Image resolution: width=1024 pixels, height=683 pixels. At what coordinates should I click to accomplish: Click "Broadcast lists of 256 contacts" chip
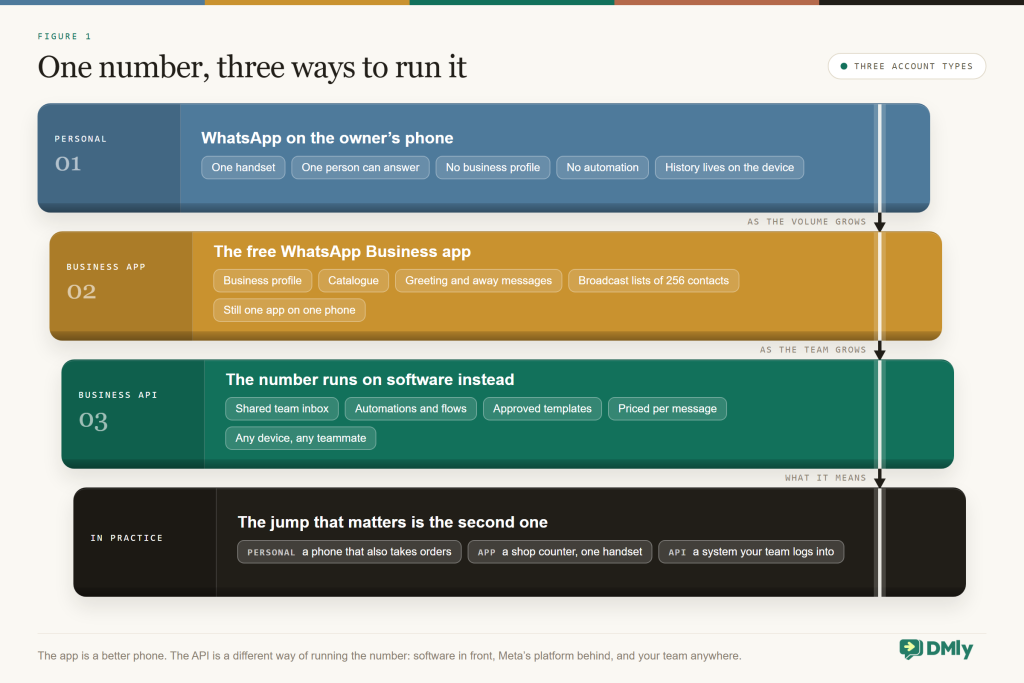tap(653, 281)
